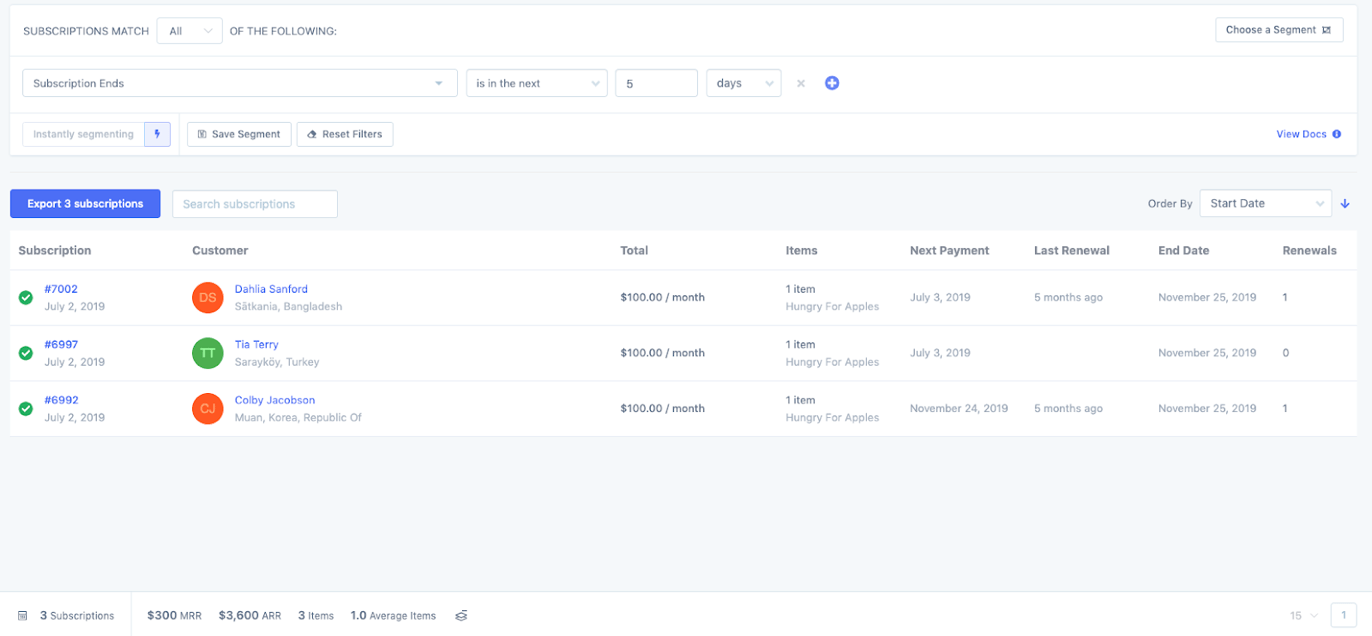Open the 'days' time unit dropdown
Image resolution: width=1372 pixels, height=636 pixels.
[x=743, y=83]
